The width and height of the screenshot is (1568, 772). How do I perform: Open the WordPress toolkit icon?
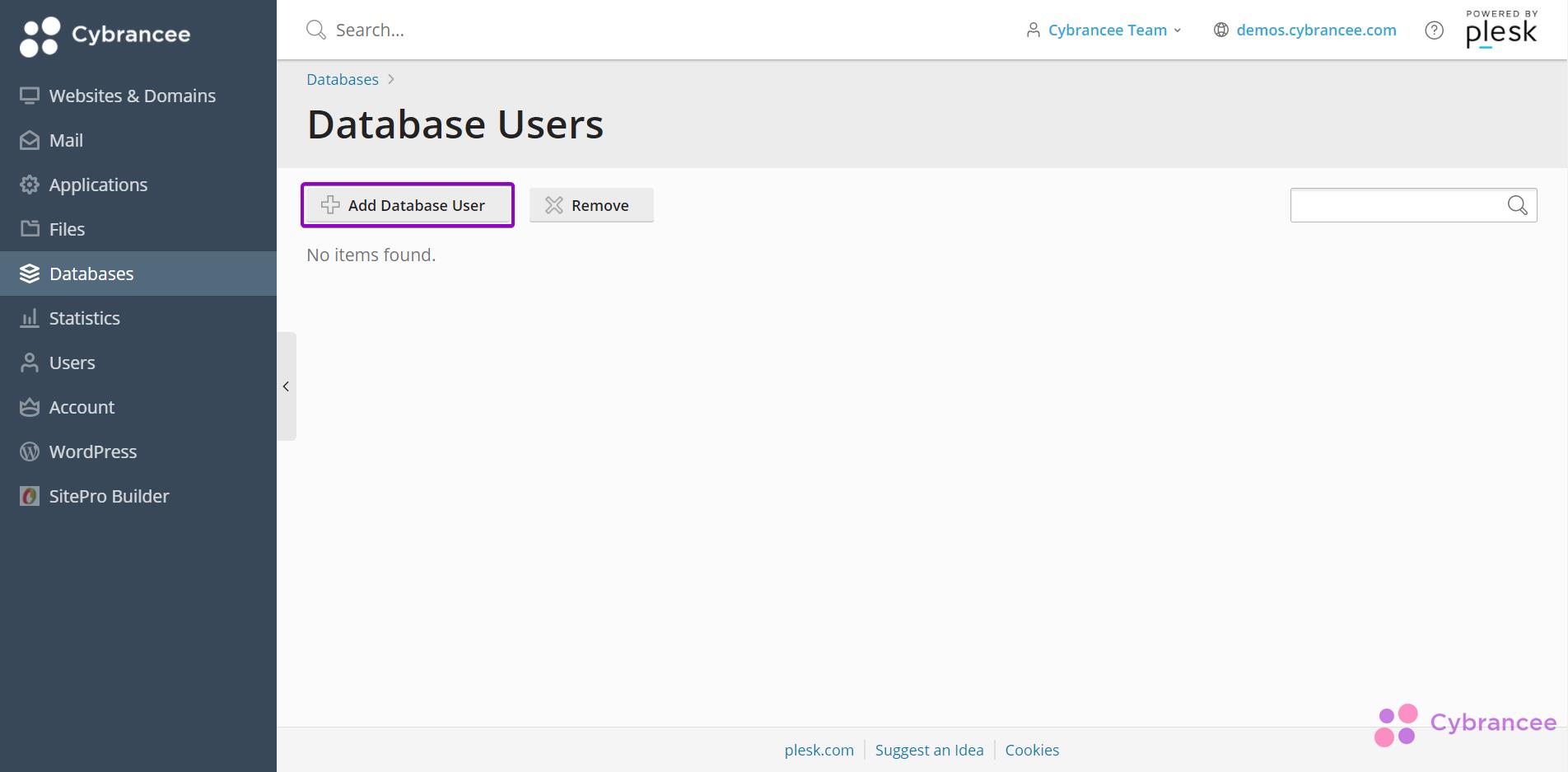29,452
